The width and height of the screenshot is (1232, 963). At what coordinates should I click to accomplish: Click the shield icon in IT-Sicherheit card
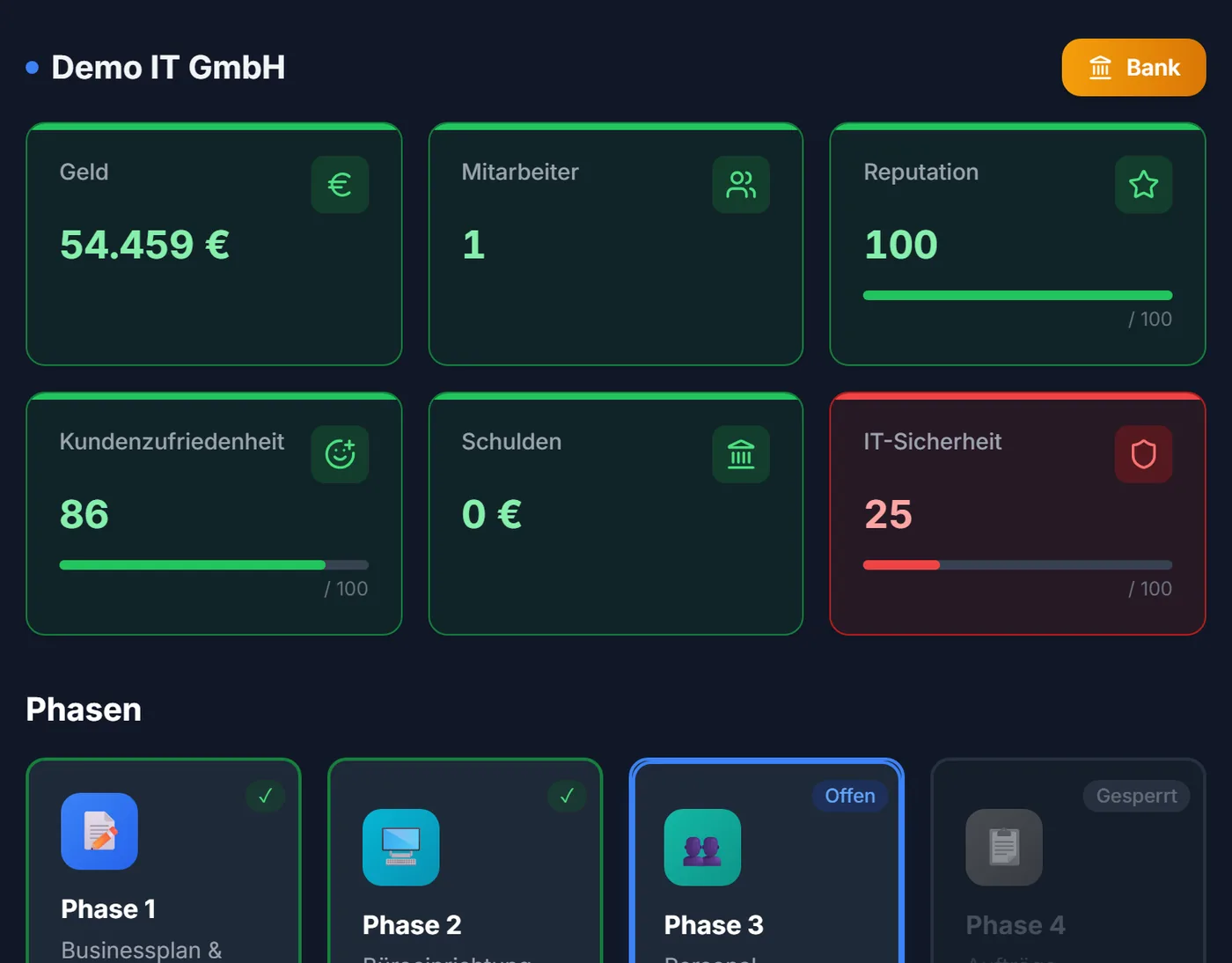click(x=1143, y=454)
